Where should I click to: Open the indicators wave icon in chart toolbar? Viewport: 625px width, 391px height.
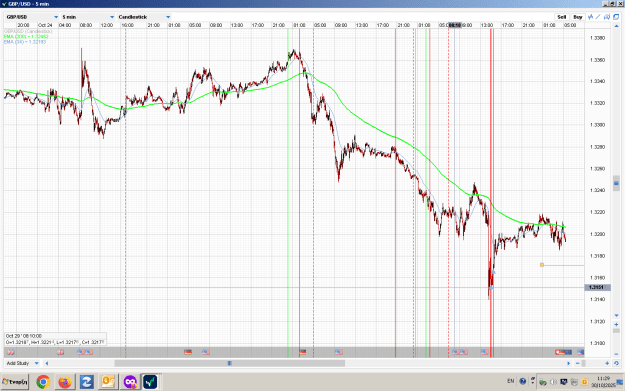click(x=591, y=17)
